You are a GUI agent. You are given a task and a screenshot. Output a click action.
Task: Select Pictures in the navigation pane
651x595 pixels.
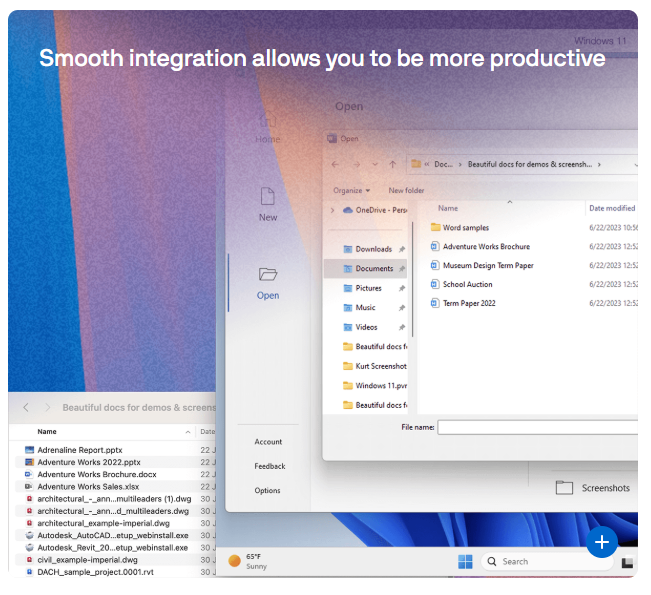point(362,288)
